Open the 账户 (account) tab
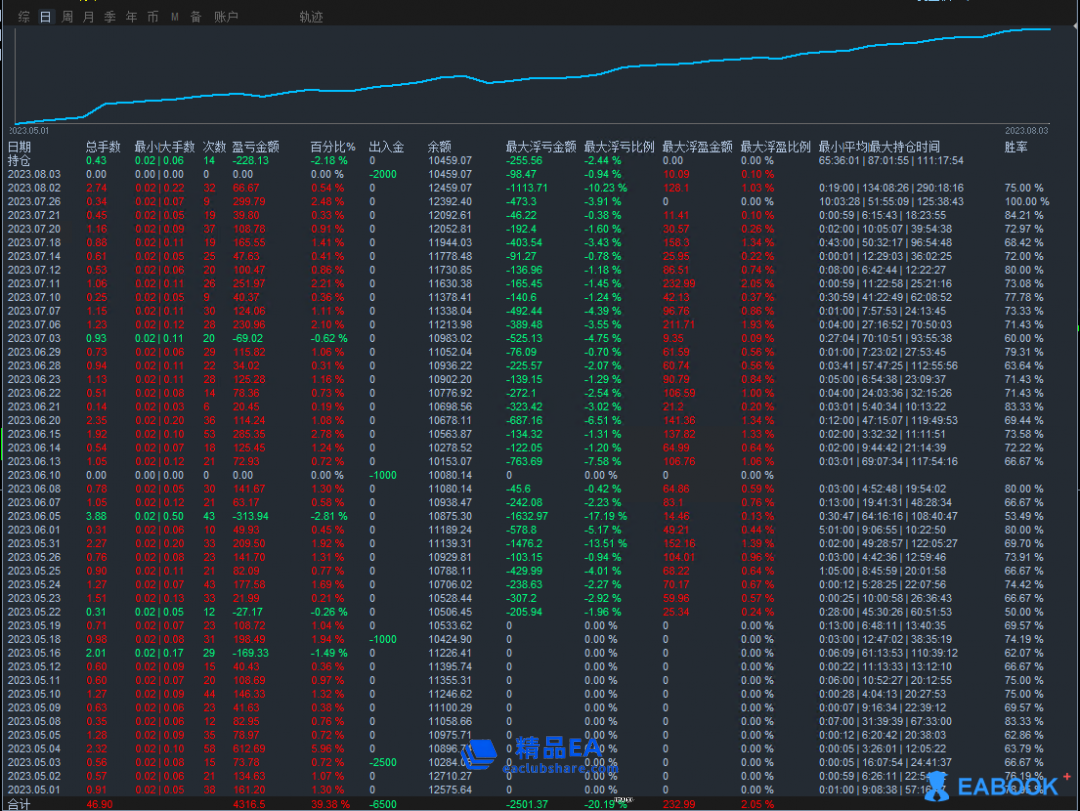Screen dimensions: 1080x811 point(226,17)
